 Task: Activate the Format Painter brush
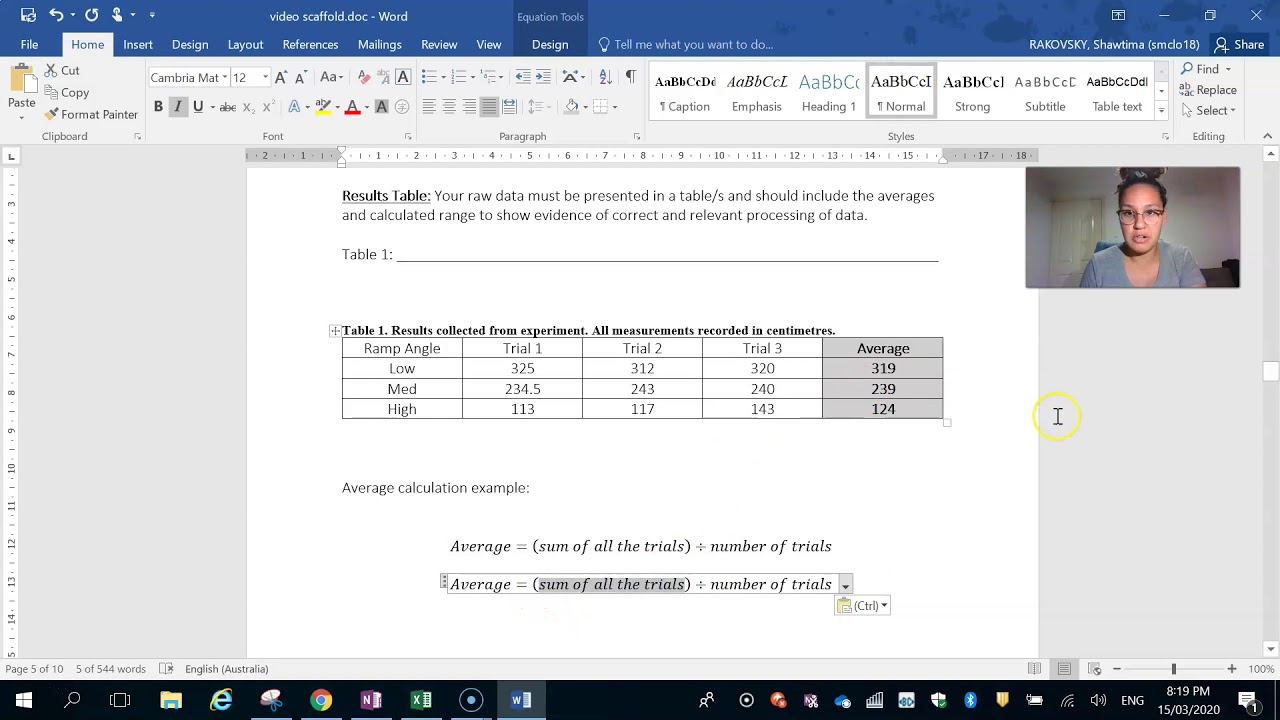coord(50,114)
